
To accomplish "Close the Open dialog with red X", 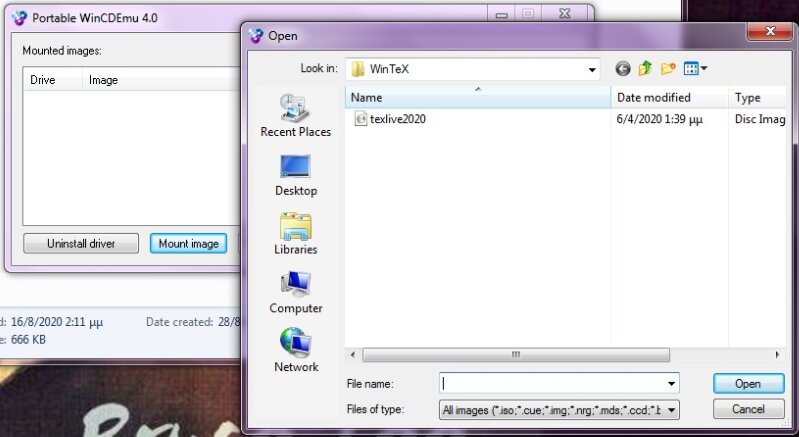I will click(770, 32).
